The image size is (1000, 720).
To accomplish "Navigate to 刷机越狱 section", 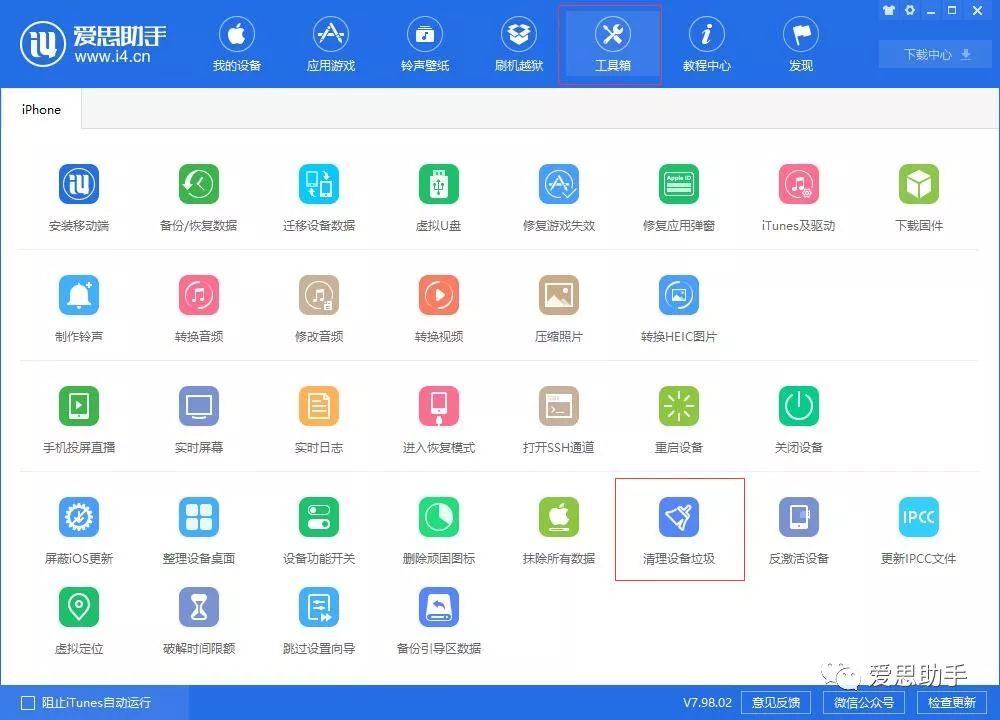I will [x=518, y=45].
